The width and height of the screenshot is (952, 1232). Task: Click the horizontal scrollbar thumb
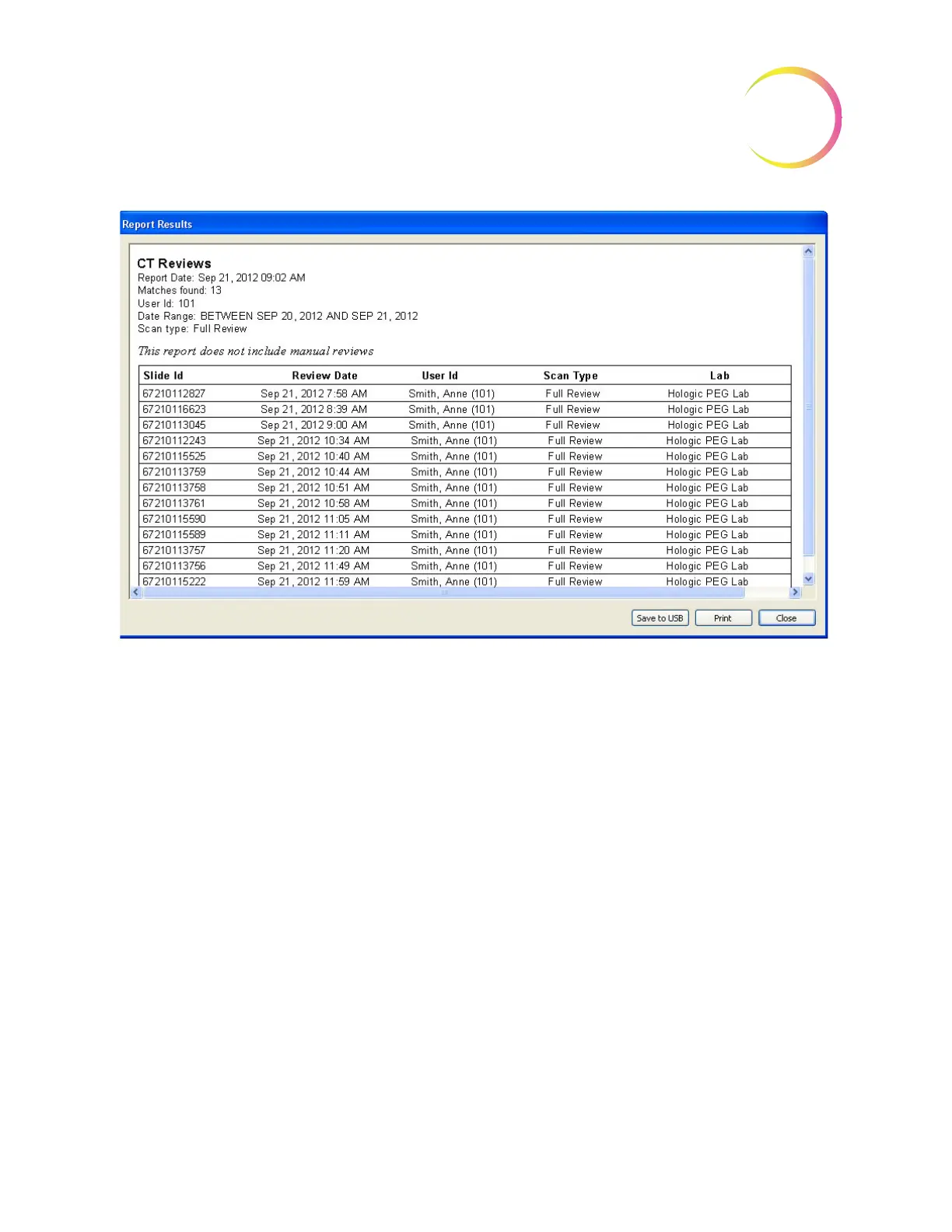(x=444, y=592)
